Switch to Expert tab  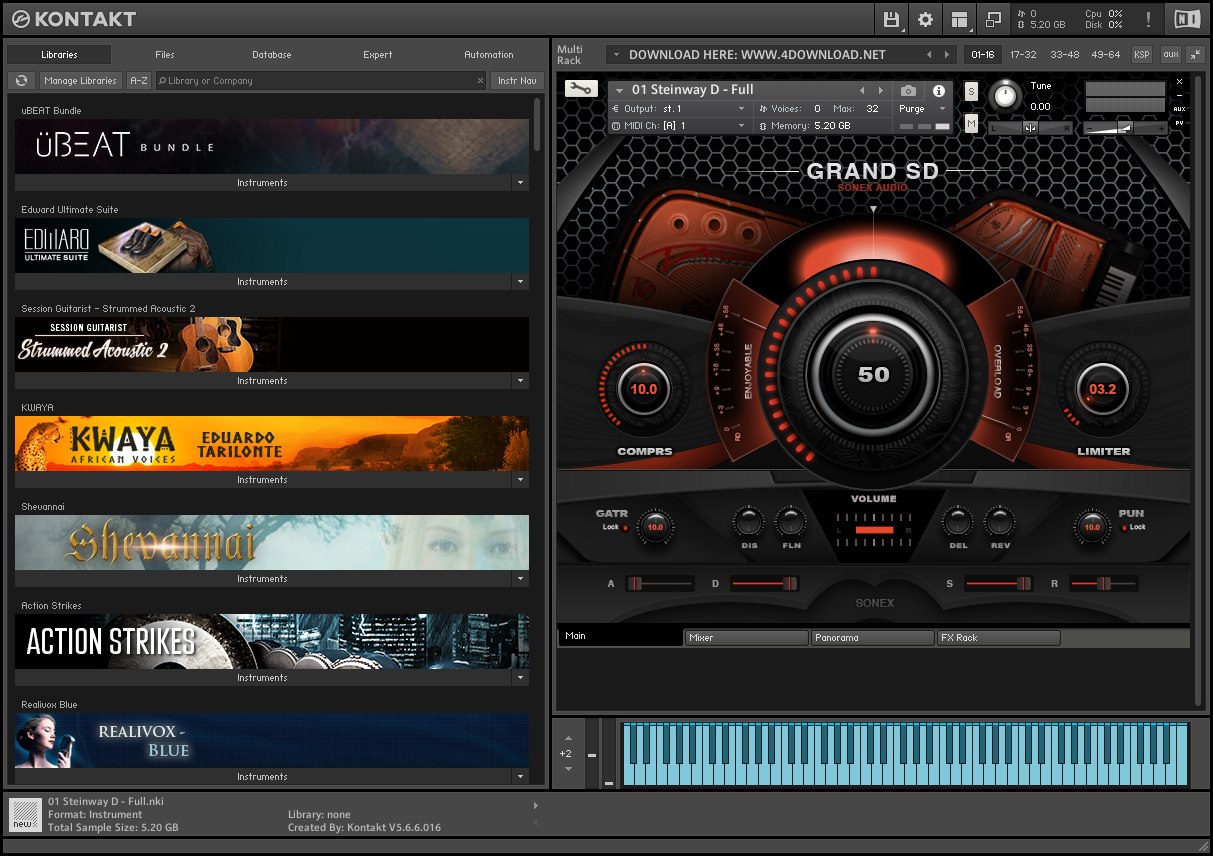(378, 55)
